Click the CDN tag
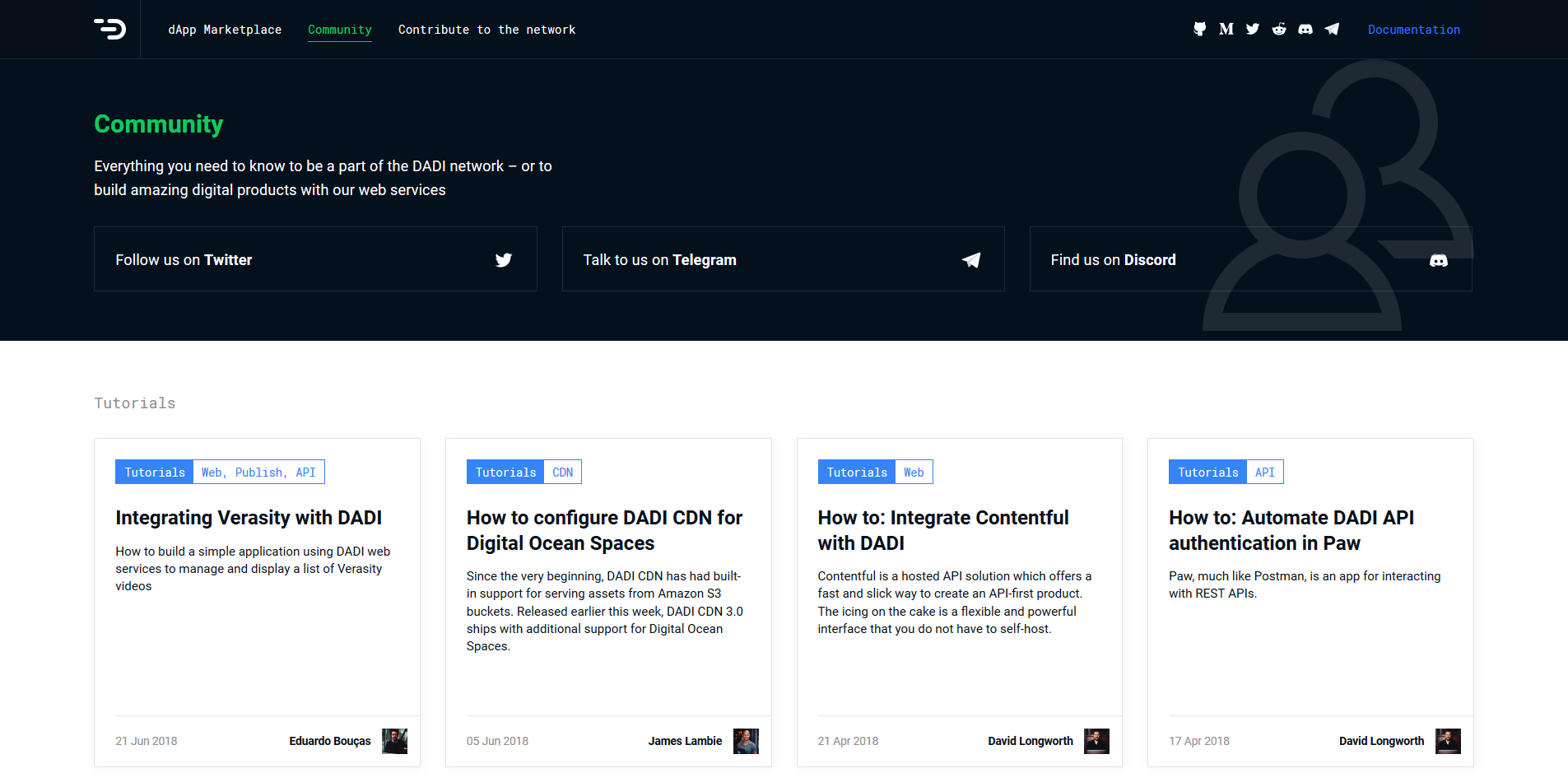This screenshot has width=1568, height=773. pos(563,472)
